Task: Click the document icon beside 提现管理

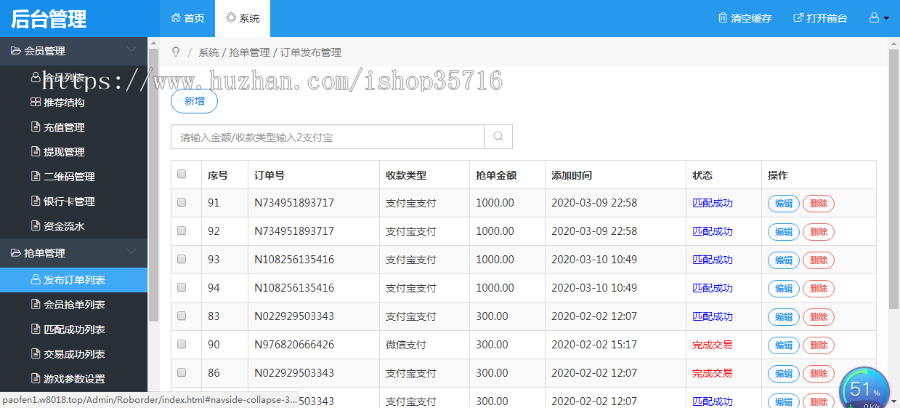Action: point(35,151)
